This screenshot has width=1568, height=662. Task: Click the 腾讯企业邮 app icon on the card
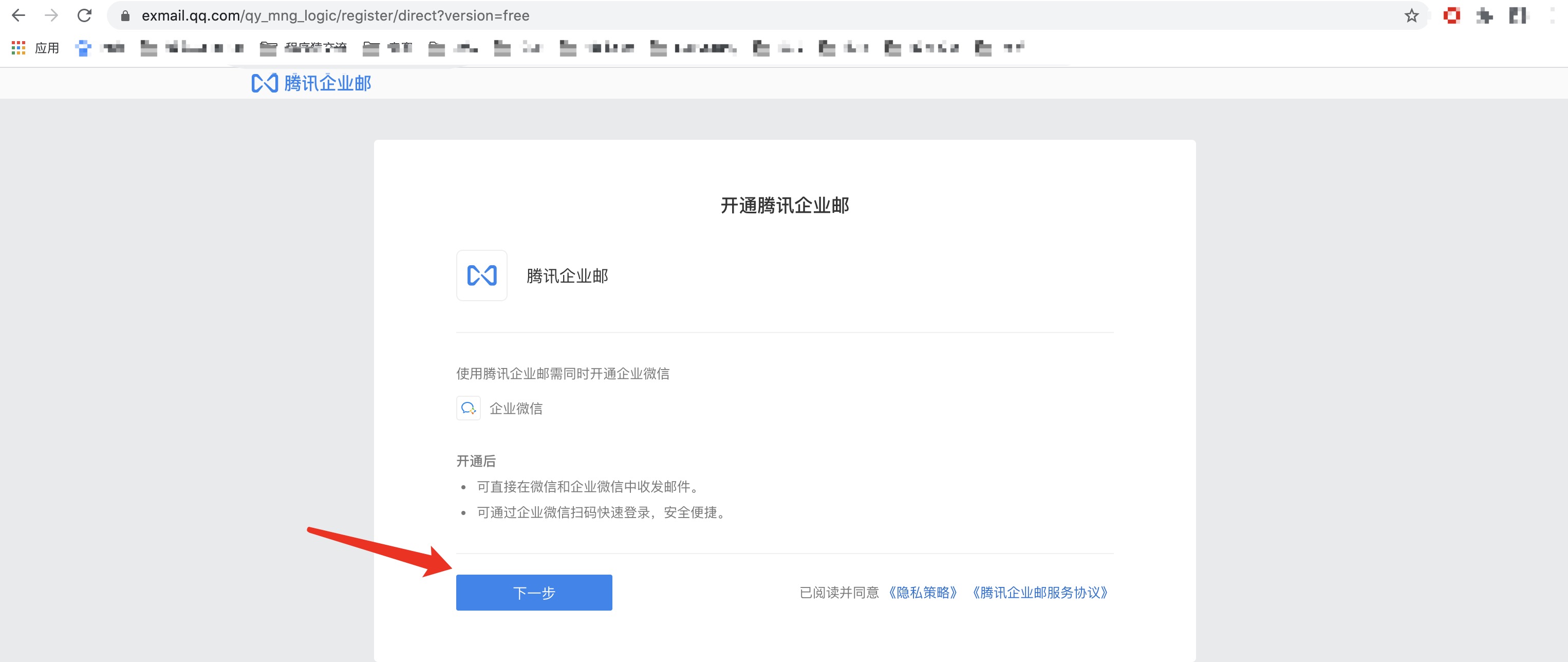click(481, 275)
